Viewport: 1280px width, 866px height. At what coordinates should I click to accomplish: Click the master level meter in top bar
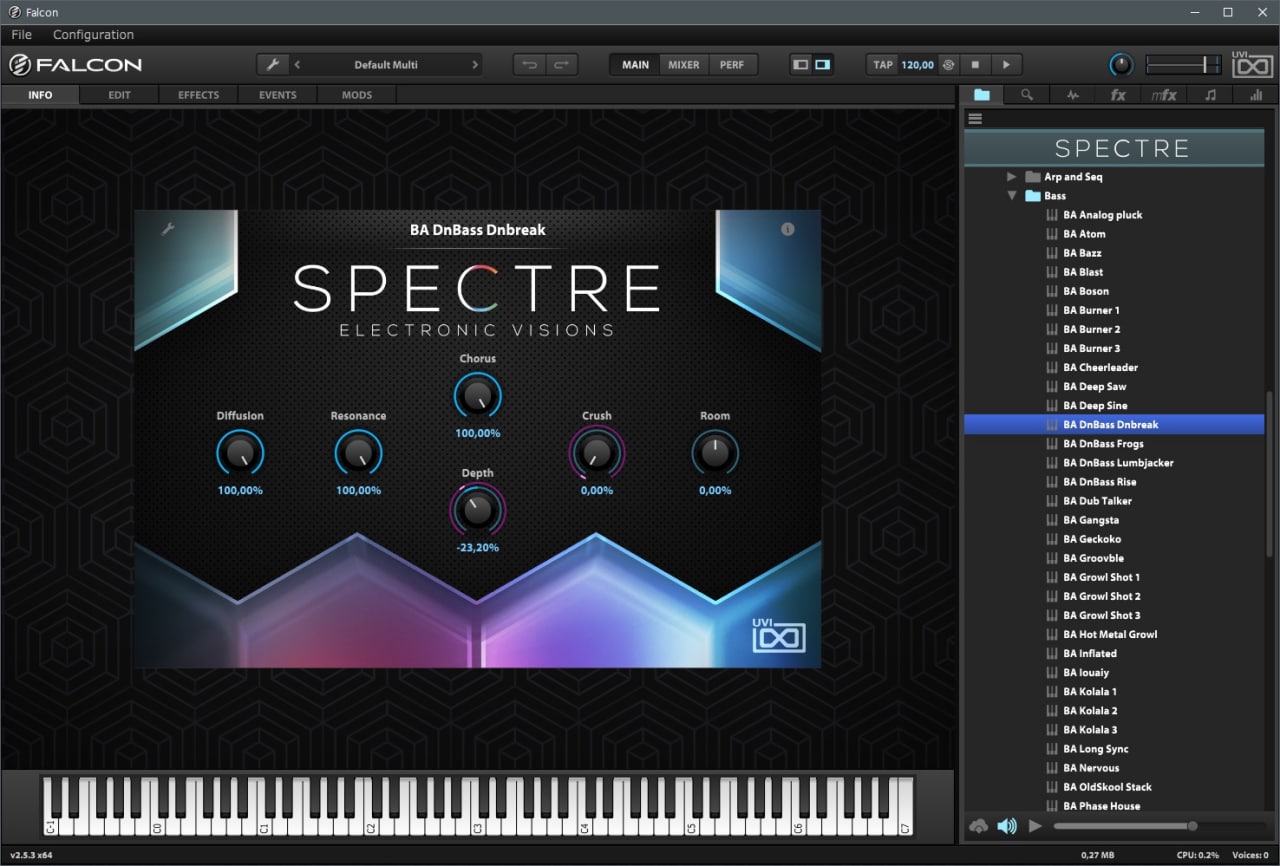1184,65
